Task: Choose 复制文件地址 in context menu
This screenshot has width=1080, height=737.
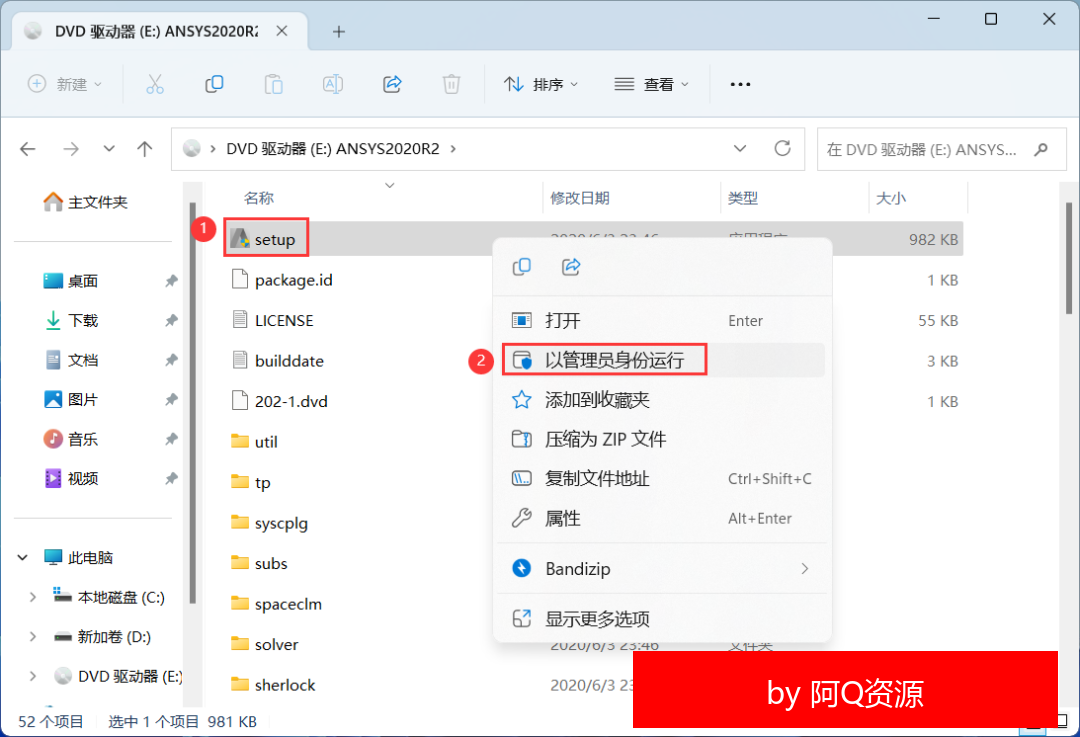Action: click(x=663, y=479)
